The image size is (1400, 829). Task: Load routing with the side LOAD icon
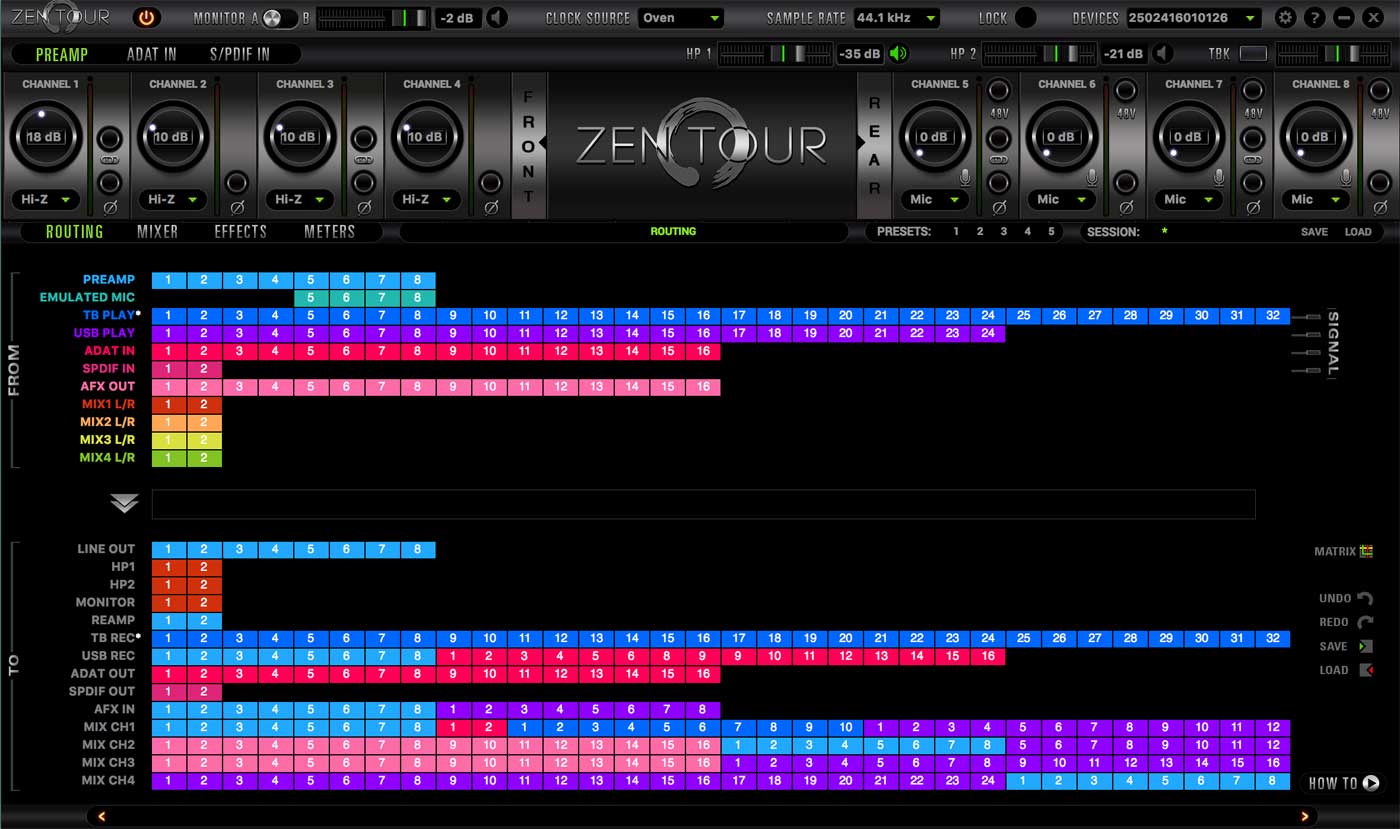pyautogui.click(x=1366, y=670)
